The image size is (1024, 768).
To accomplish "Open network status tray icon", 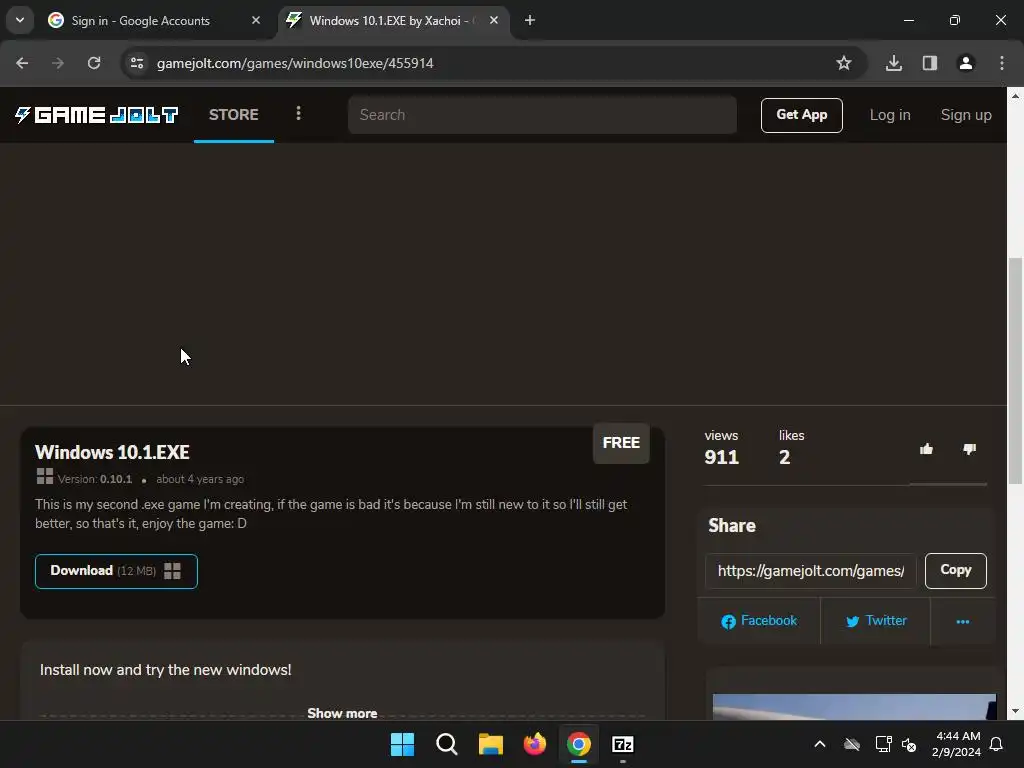I will pyautogui.click(x=883, y=744).
